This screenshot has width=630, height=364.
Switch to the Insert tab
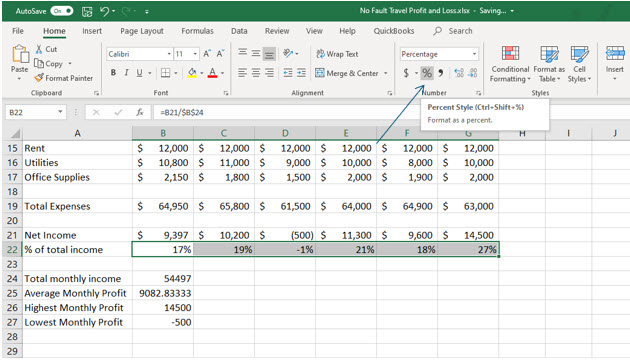[x=92, y=31]
